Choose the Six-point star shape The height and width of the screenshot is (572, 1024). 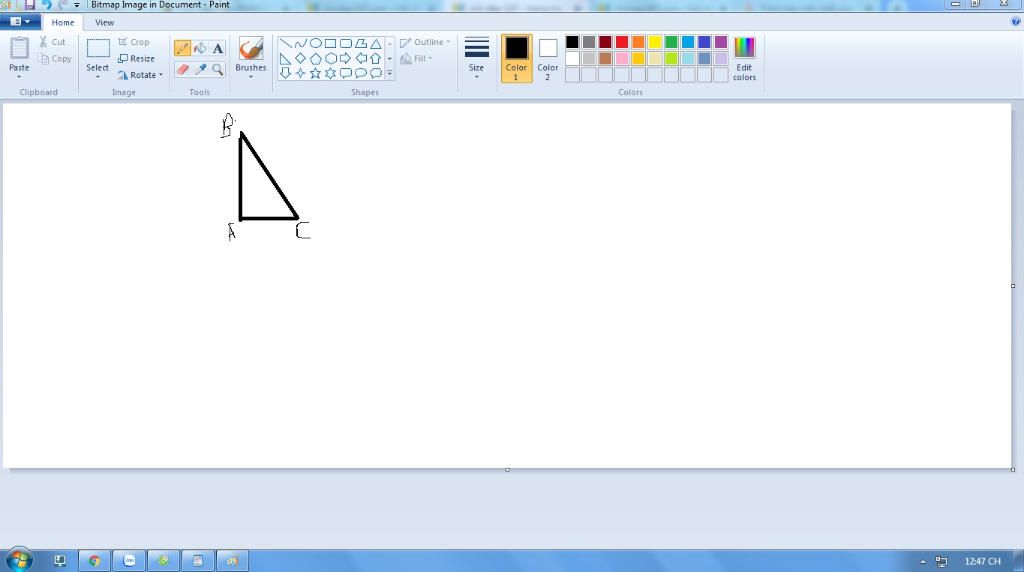[330, 73]
